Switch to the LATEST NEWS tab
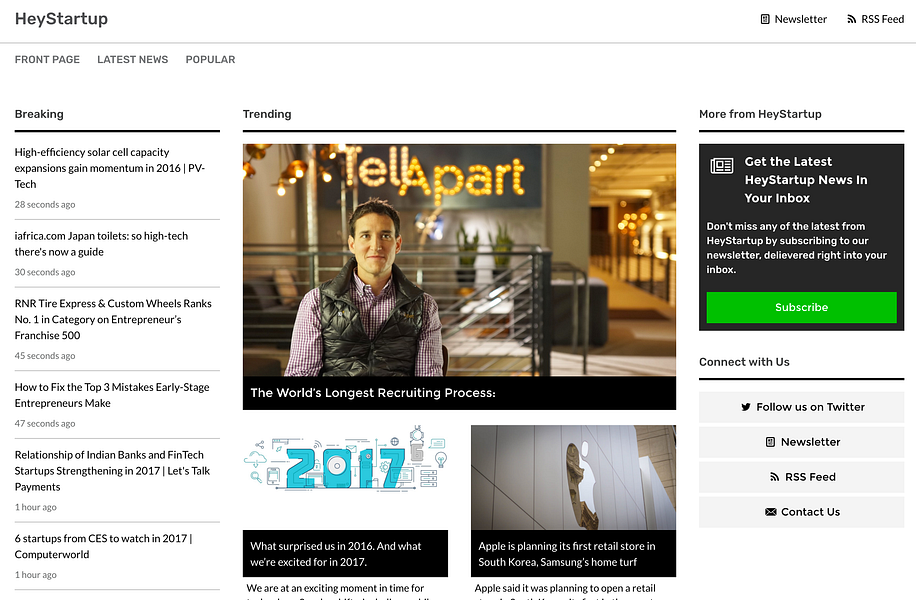This screenshot has height=600, width=916. [133, 60]
